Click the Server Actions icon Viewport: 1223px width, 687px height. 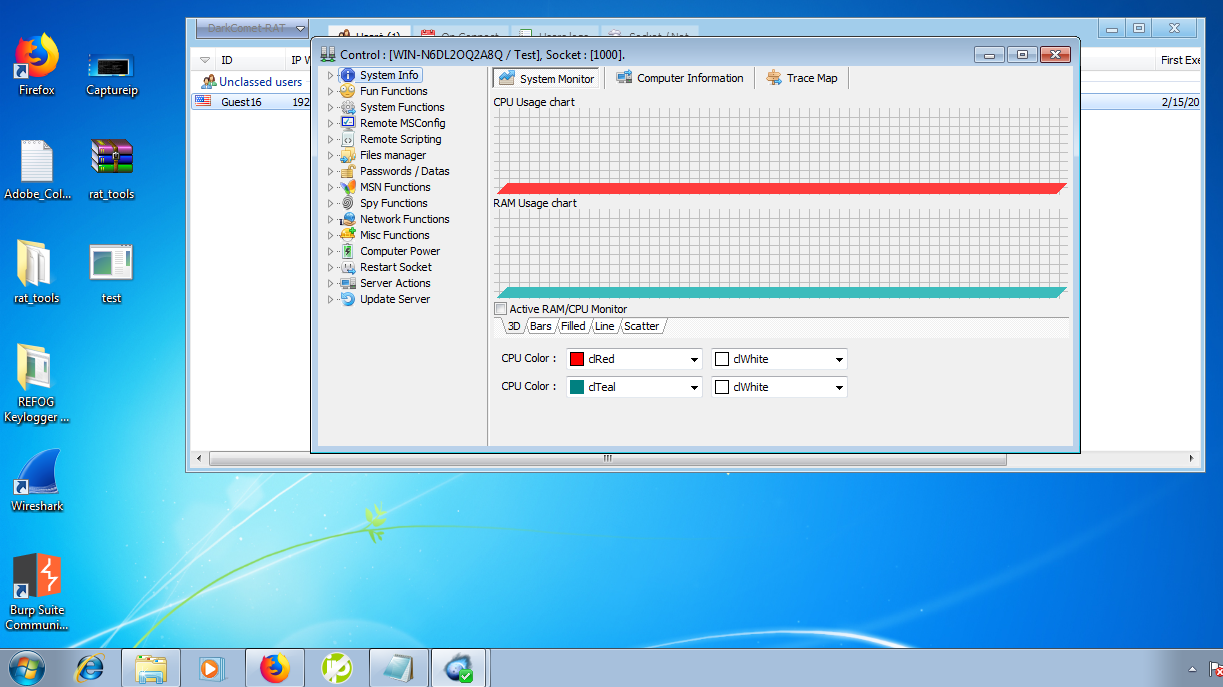pos(347,283)
